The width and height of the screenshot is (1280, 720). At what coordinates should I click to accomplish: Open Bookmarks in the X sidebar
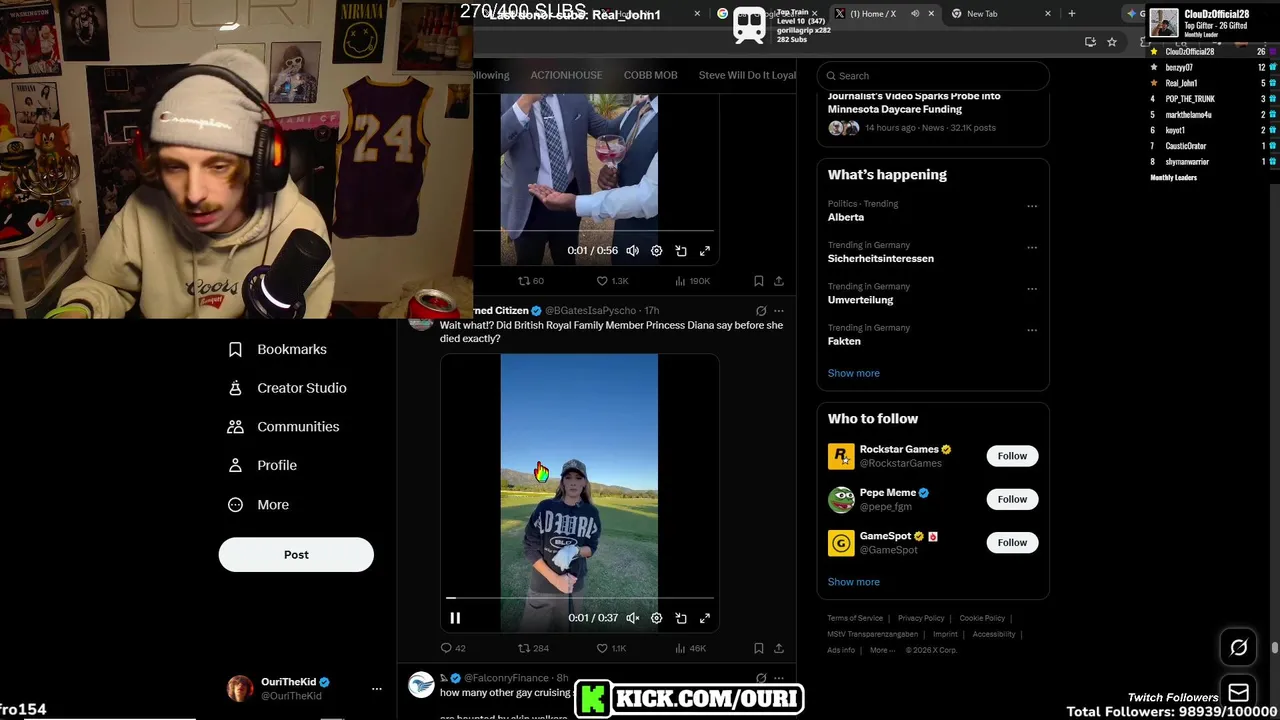pyautogui.click(x=278, y=349)
